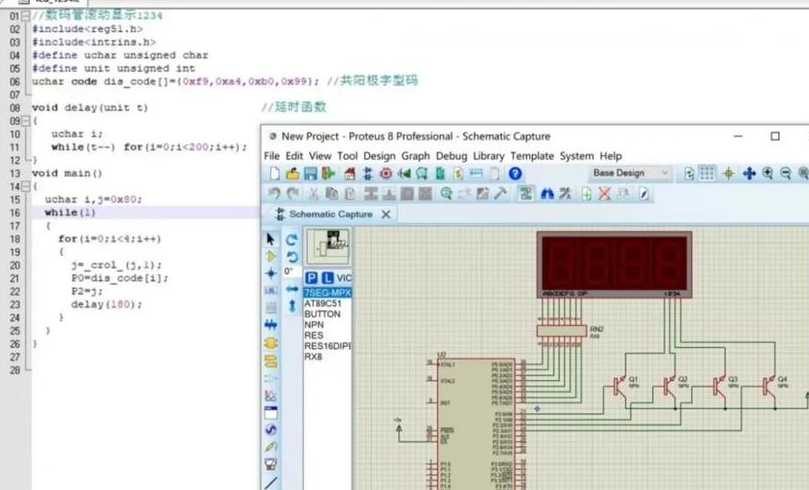The height and width of the screenshot is (490, 809).
Task: Select 7SEG-MPX in the device list
Action: 328,292
